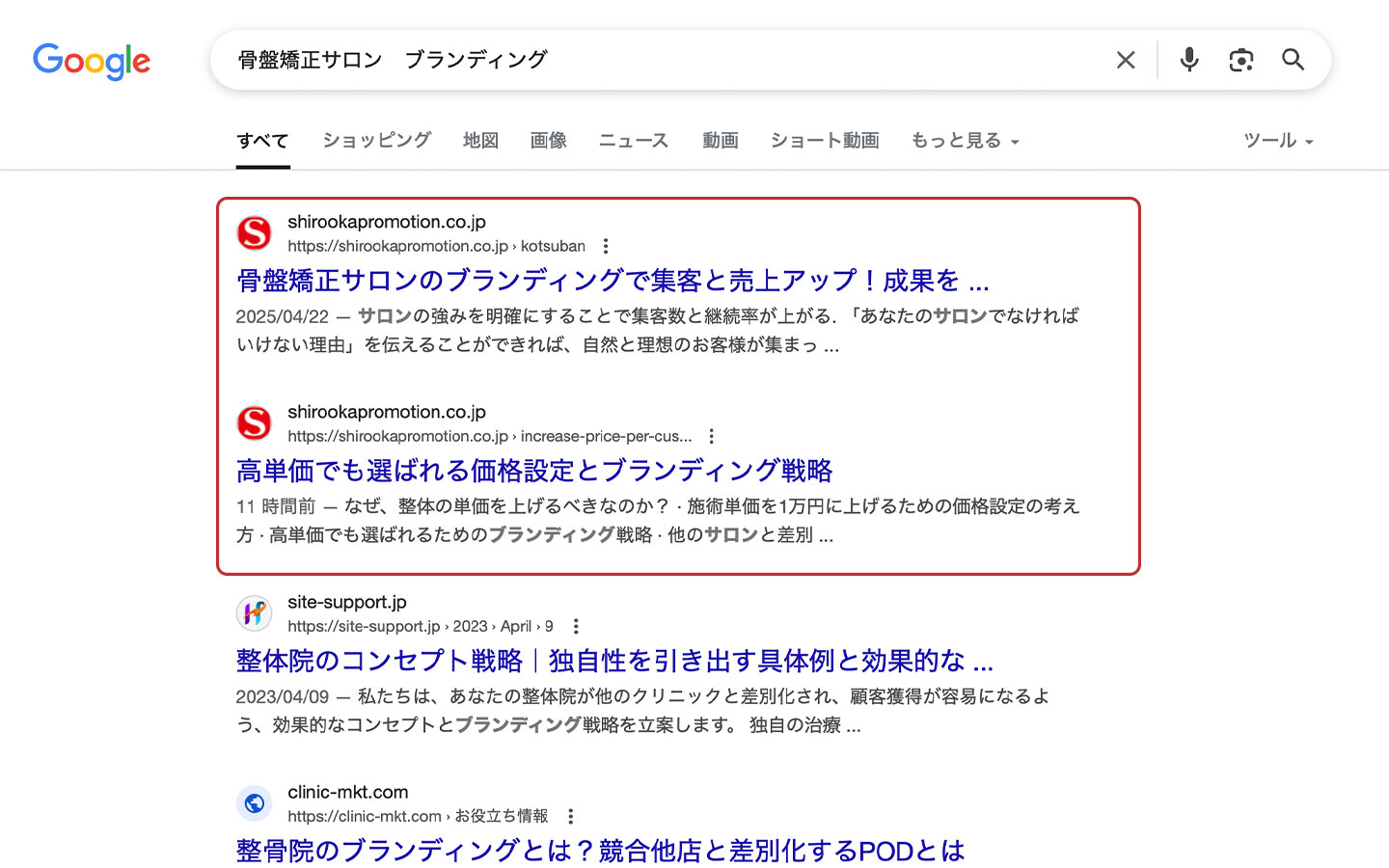Screen dimensions: 1389x868
Task: Click the magnifying glass search button
Action: pyautogui.click(x=1293, y=60)
